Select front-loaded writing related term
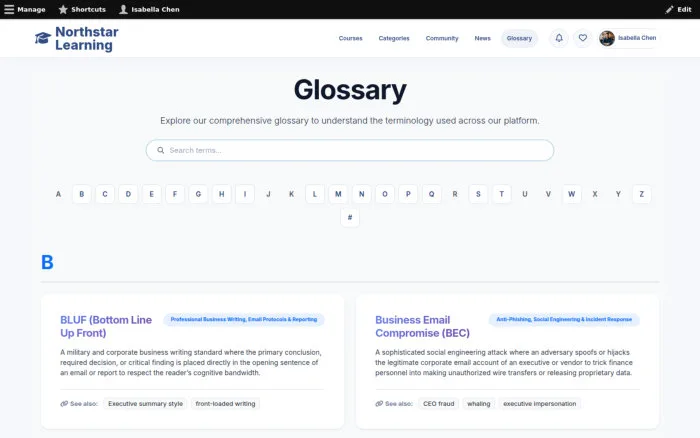 pos(225,404)
